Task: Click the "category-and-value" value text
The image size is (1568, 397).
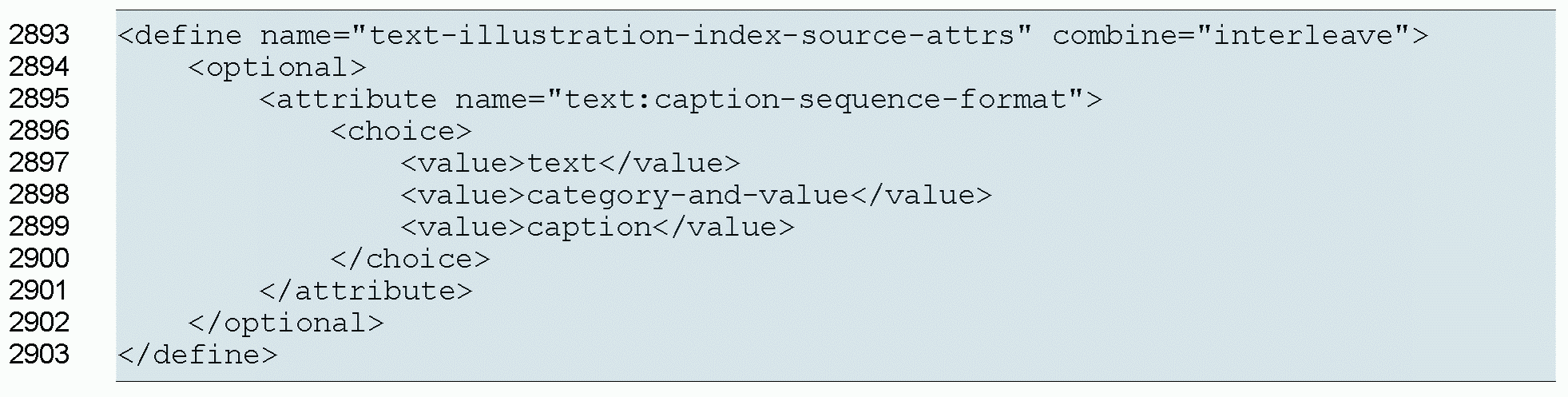Action: tap(687, 196)
